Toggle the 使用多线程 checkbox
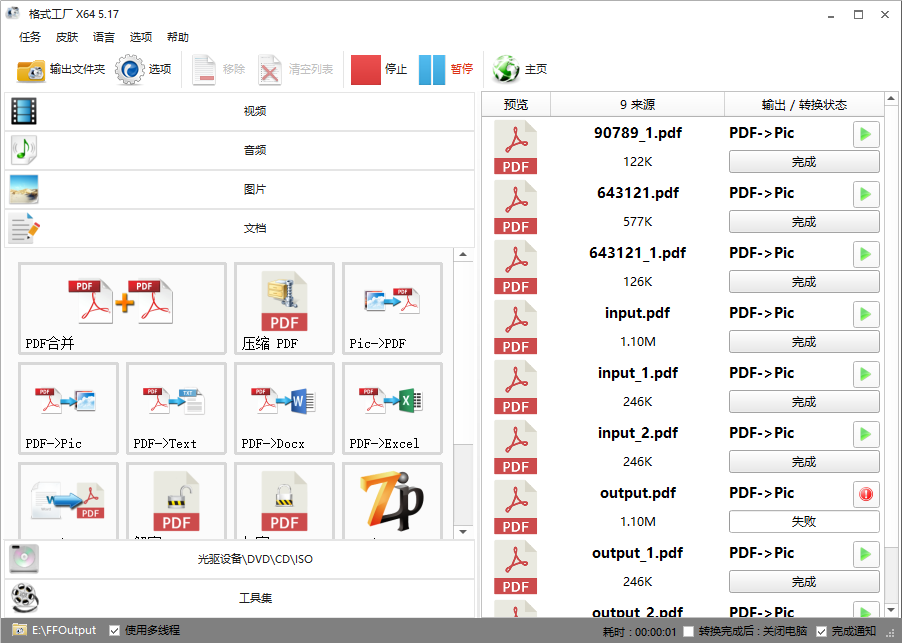Viewport: 902px width, 643px height. pos(115,631)
